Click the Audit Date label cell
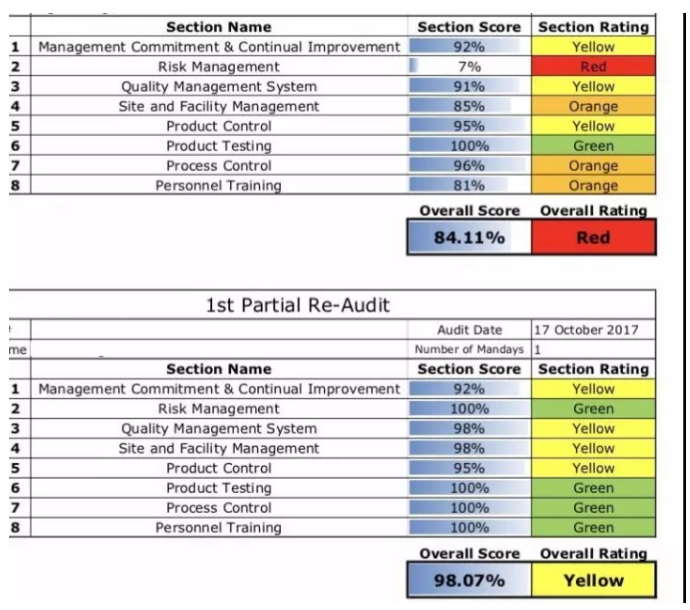The height and width of the screenshot is (610, 690). pyautogui.click(x=468, y=329)
